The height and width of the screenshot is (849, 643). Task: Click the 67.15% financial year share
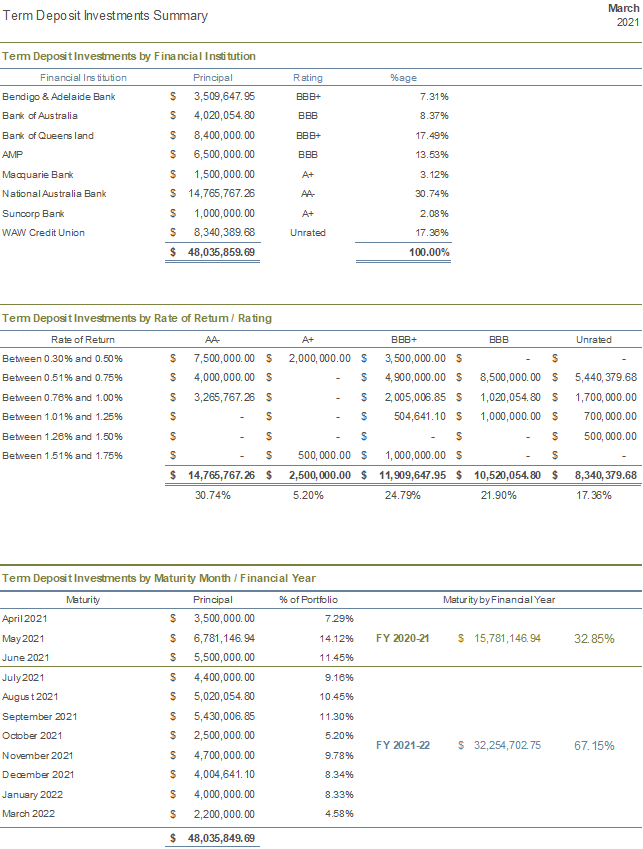click(594, 746)
